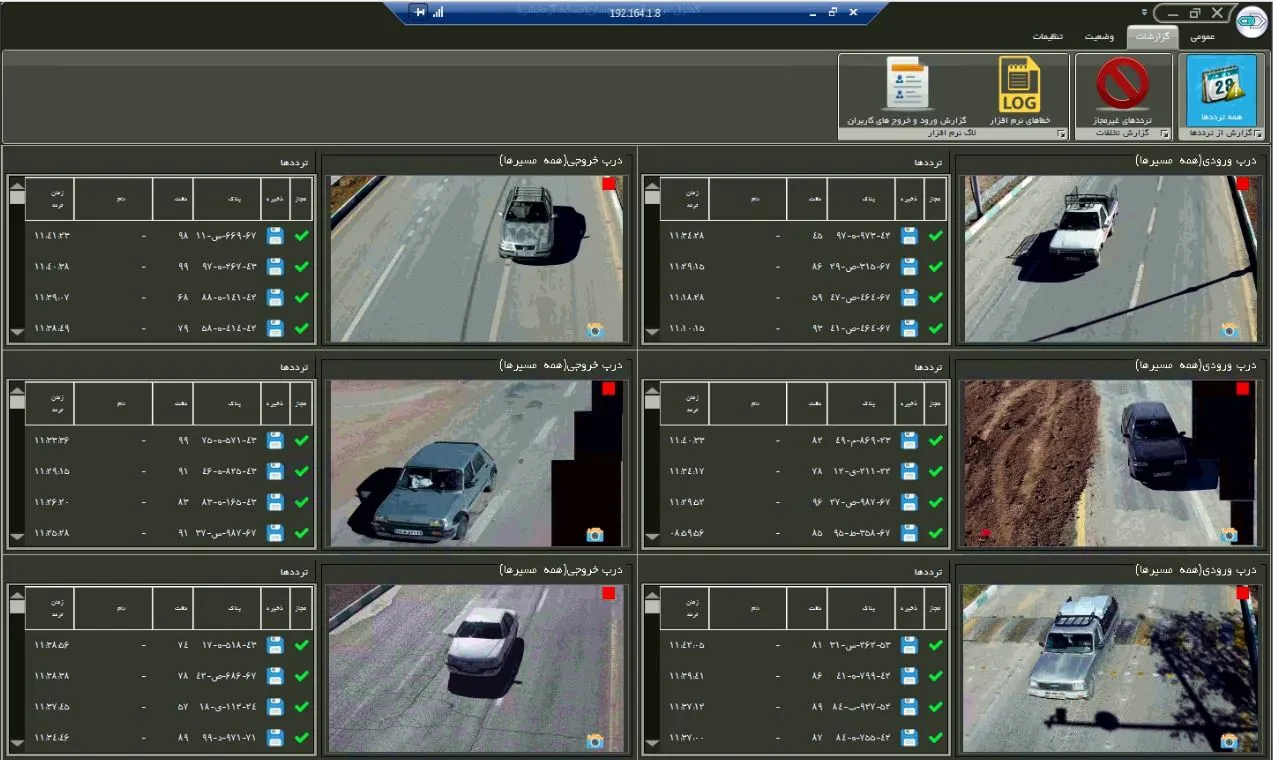Screen dimensions: 1273x760
Task: Toggle the green check in the ۱۱:۲۶:۲۰ row
Action: point(302,502)
